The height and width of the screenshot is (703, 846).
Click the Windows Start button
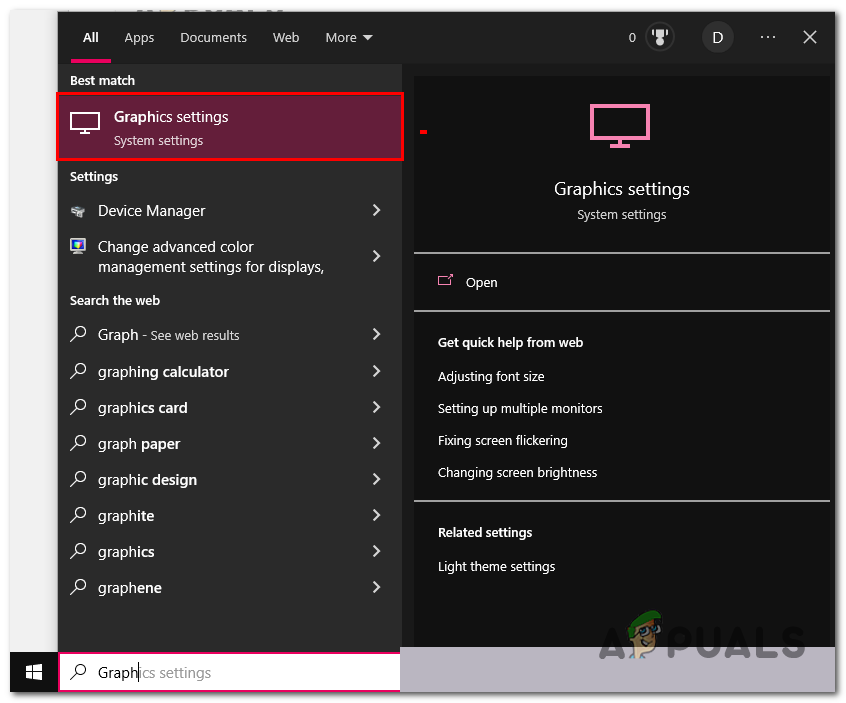coord(34,673)
